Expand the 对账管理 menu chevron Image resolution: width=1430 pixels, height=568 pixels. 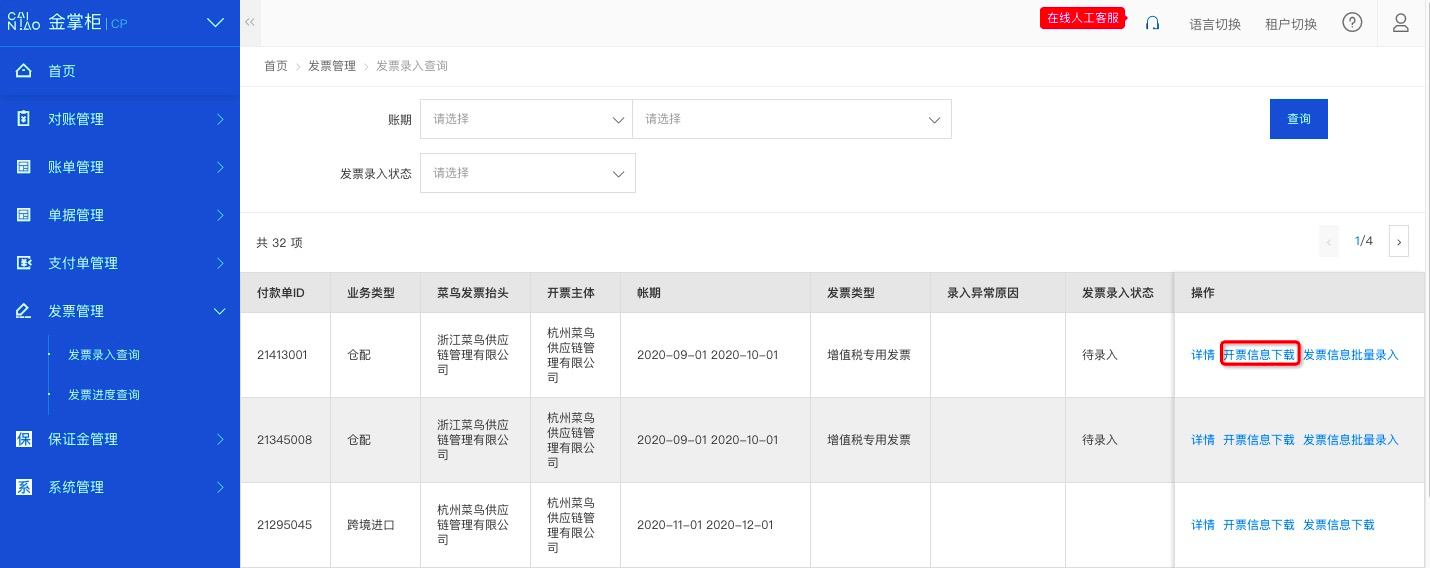coord(220,119)
